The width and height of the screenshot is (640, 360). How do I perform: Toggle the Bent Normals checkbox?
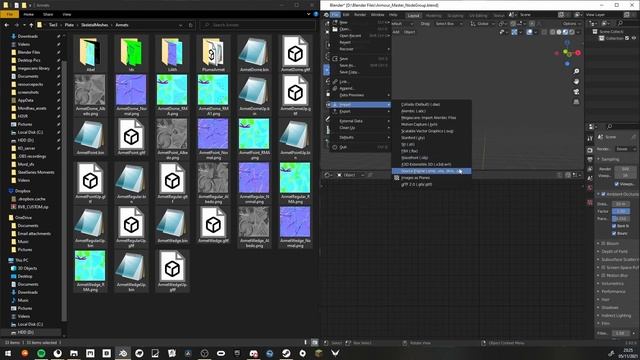(x=614, y=226)
